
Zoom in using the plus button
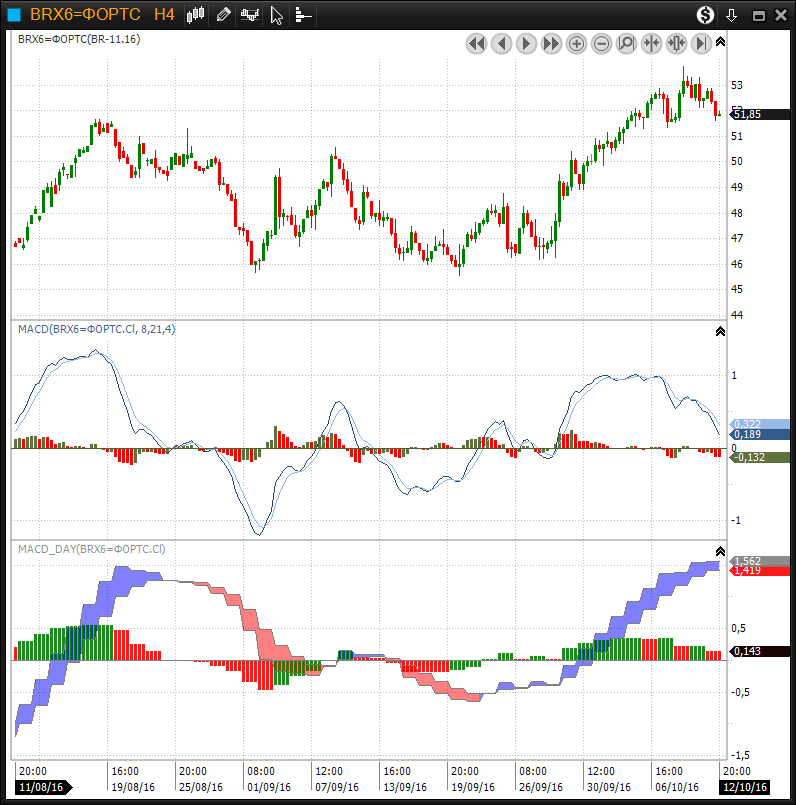click(x=577, y=43)
